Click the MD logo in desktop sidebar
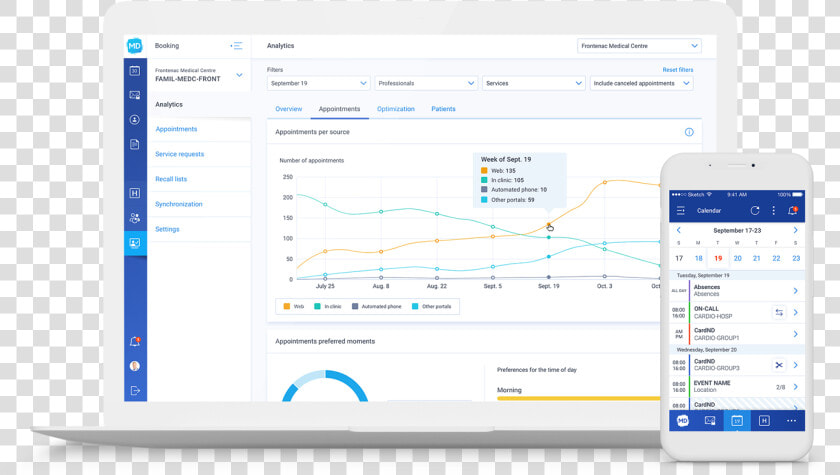The width and height of the screenshot is (840, 475). 134,46
